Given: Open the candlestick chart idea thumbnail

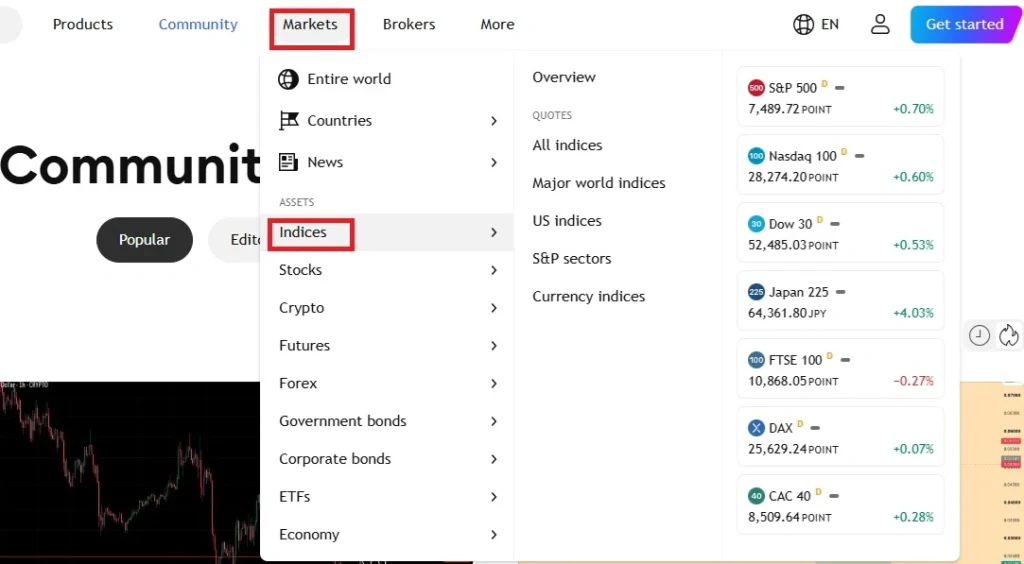Looking at the screenshot, I should tap(130, 473).
